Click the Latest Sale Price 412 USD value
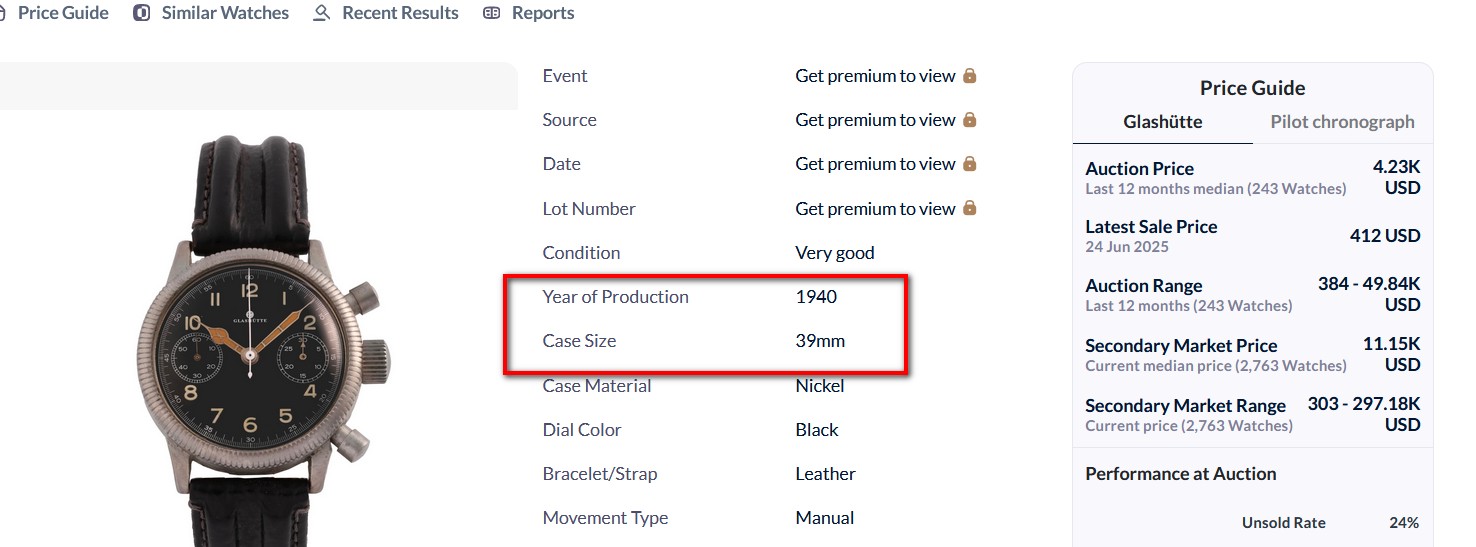Image resolution: width=1476 pixels, height=547 pixels. tap(1384, 236)
